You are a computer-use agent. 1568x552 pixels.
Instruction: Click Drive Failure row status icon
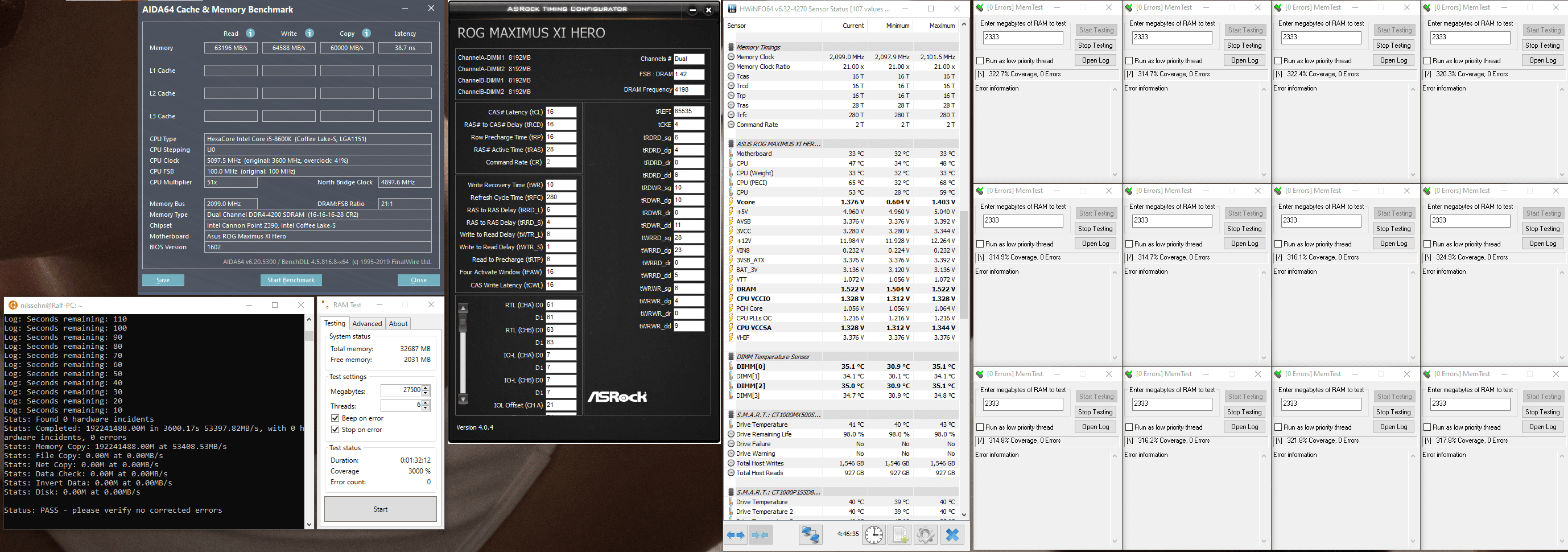pyautogui.click(x=731, y=444)
